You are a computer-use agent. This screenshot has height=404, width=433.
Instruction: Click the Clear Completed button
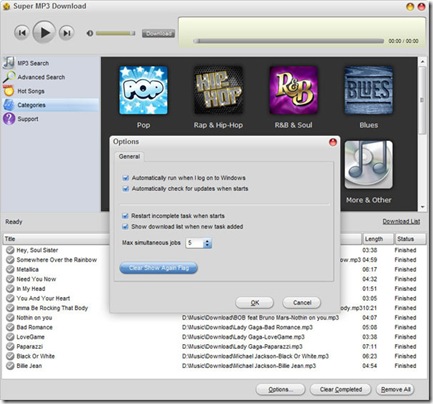tap(341, 389)
